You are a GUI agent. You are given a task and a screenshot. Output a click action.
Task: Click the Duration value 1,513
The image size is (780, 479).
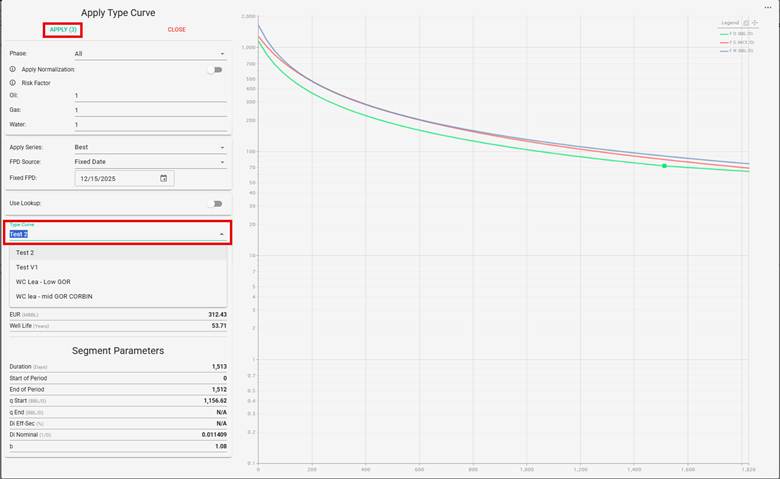click(219, 367)
